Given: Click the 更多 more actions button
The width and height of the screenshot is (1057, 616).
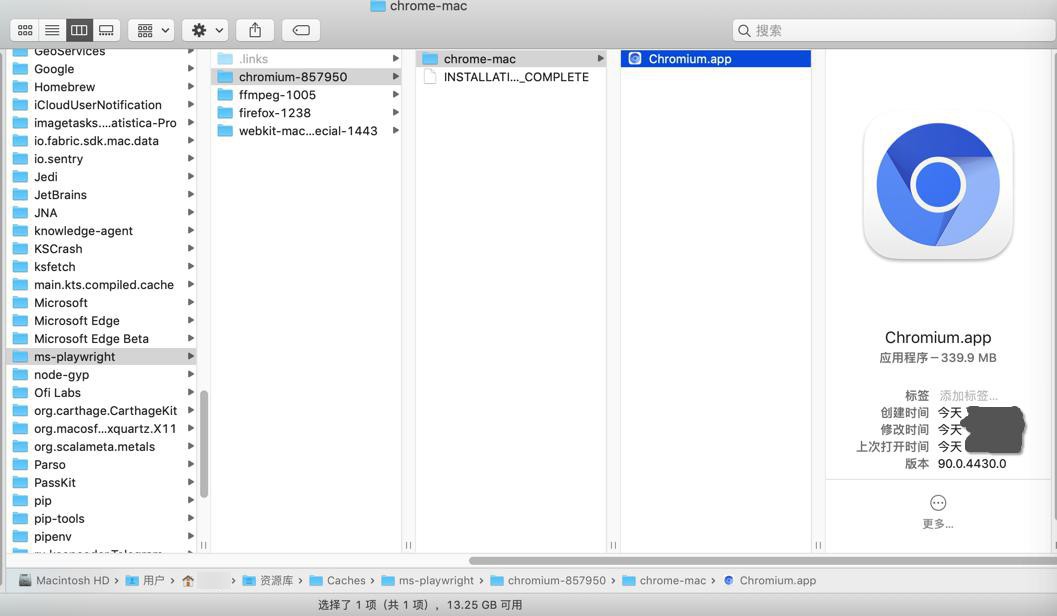Looking at the screenshot, I should pos(938,510).
